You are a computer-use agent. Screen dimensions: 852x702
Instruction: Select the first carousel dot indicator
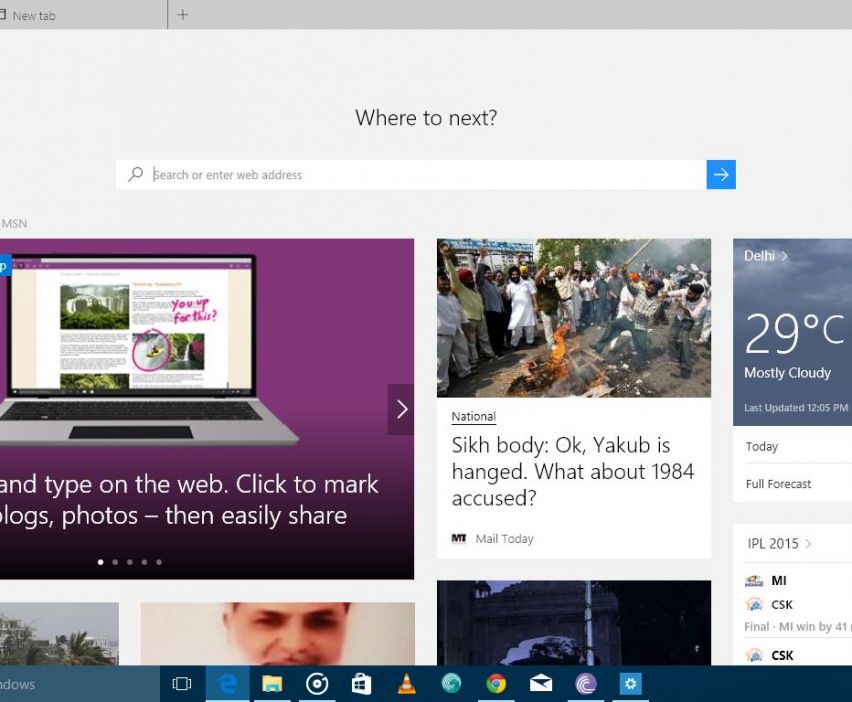click(x=100, y=562)
